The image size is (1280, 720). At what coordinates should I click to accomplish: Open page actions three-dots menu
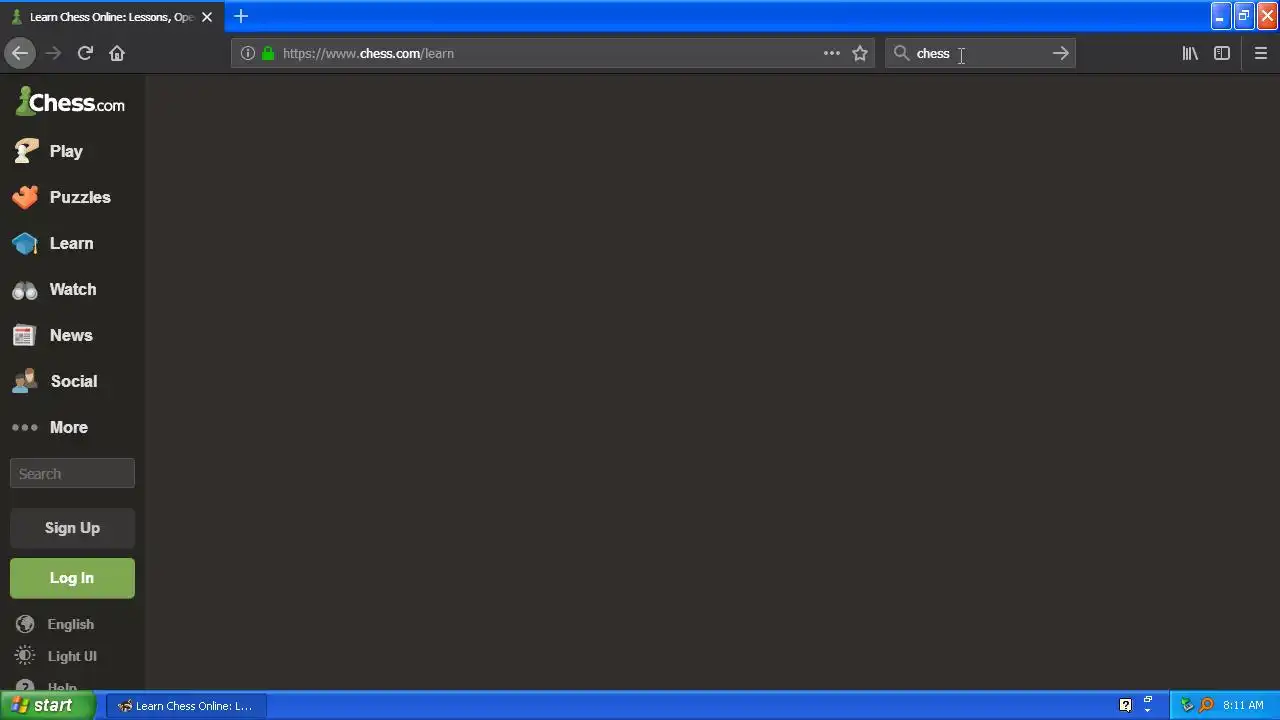point(832,53)
